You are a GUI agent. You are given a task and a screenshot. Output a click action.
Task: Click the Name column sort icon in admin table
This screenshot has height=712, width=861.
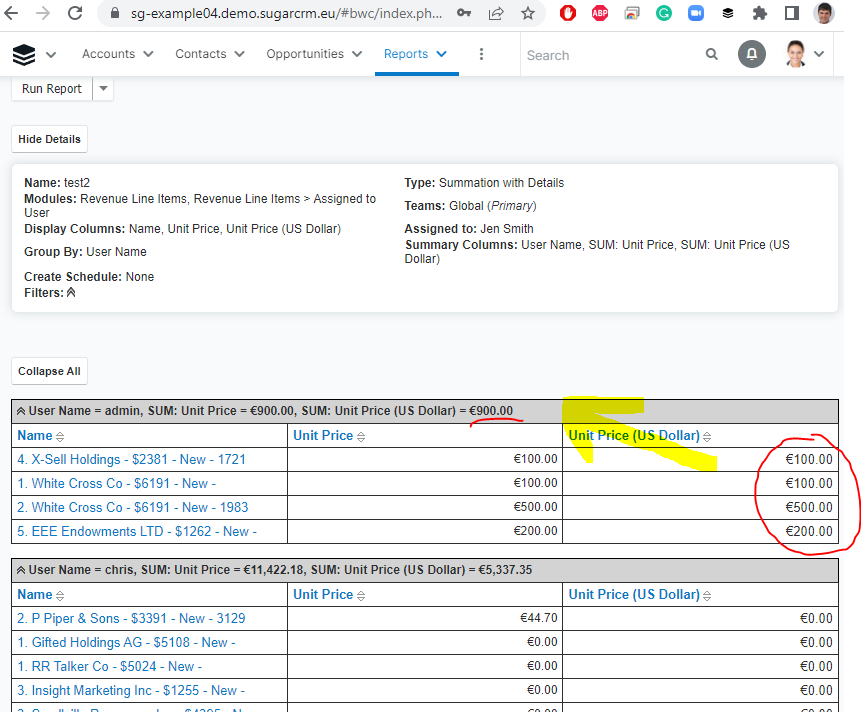pos(60,436)
